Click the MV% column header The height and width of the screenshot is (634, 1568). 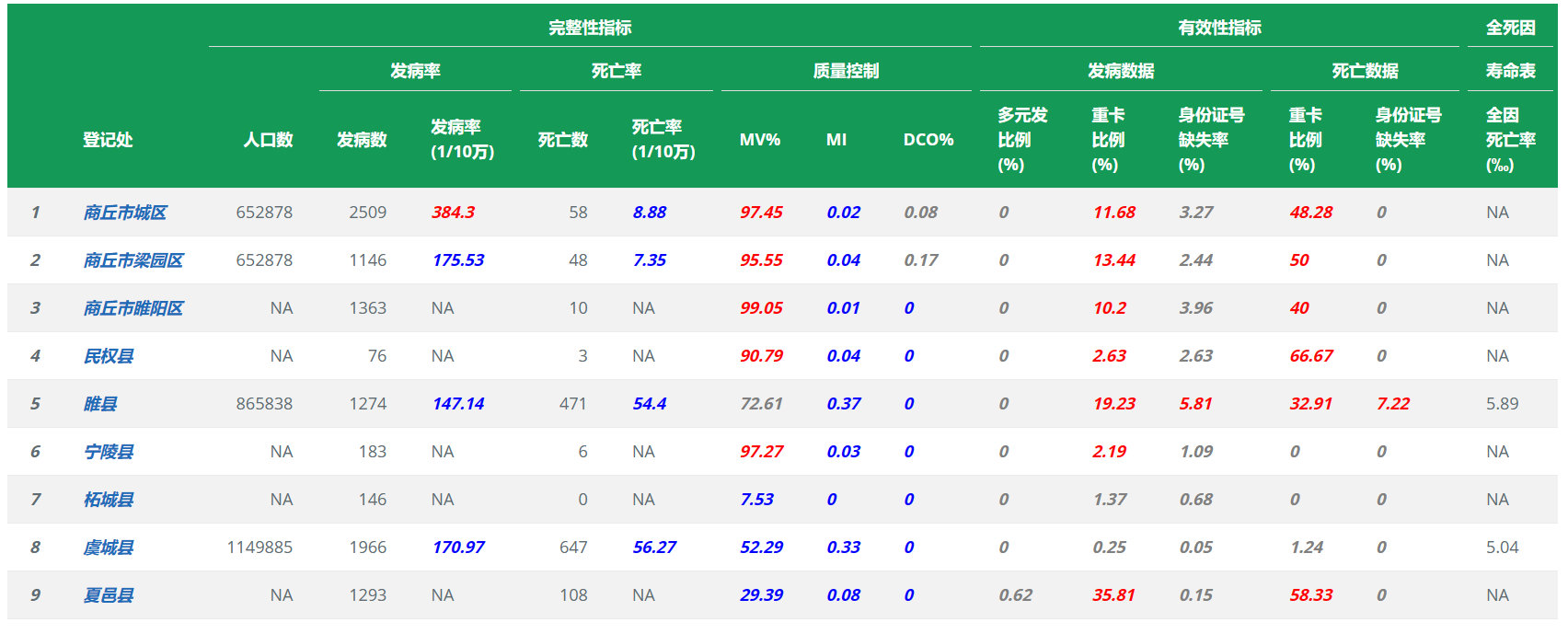point(760,140)
